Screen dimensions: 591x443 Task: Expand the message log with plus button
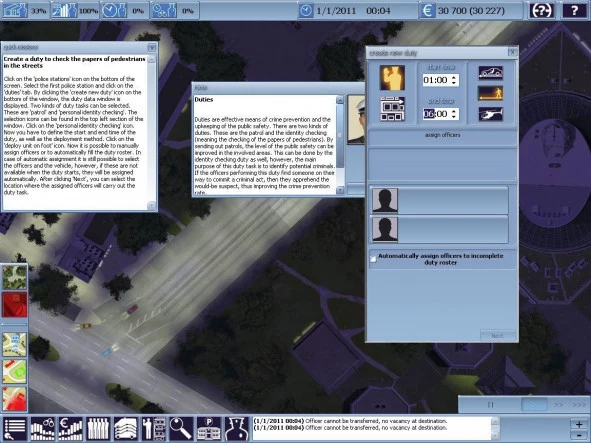tap(579, 424)
